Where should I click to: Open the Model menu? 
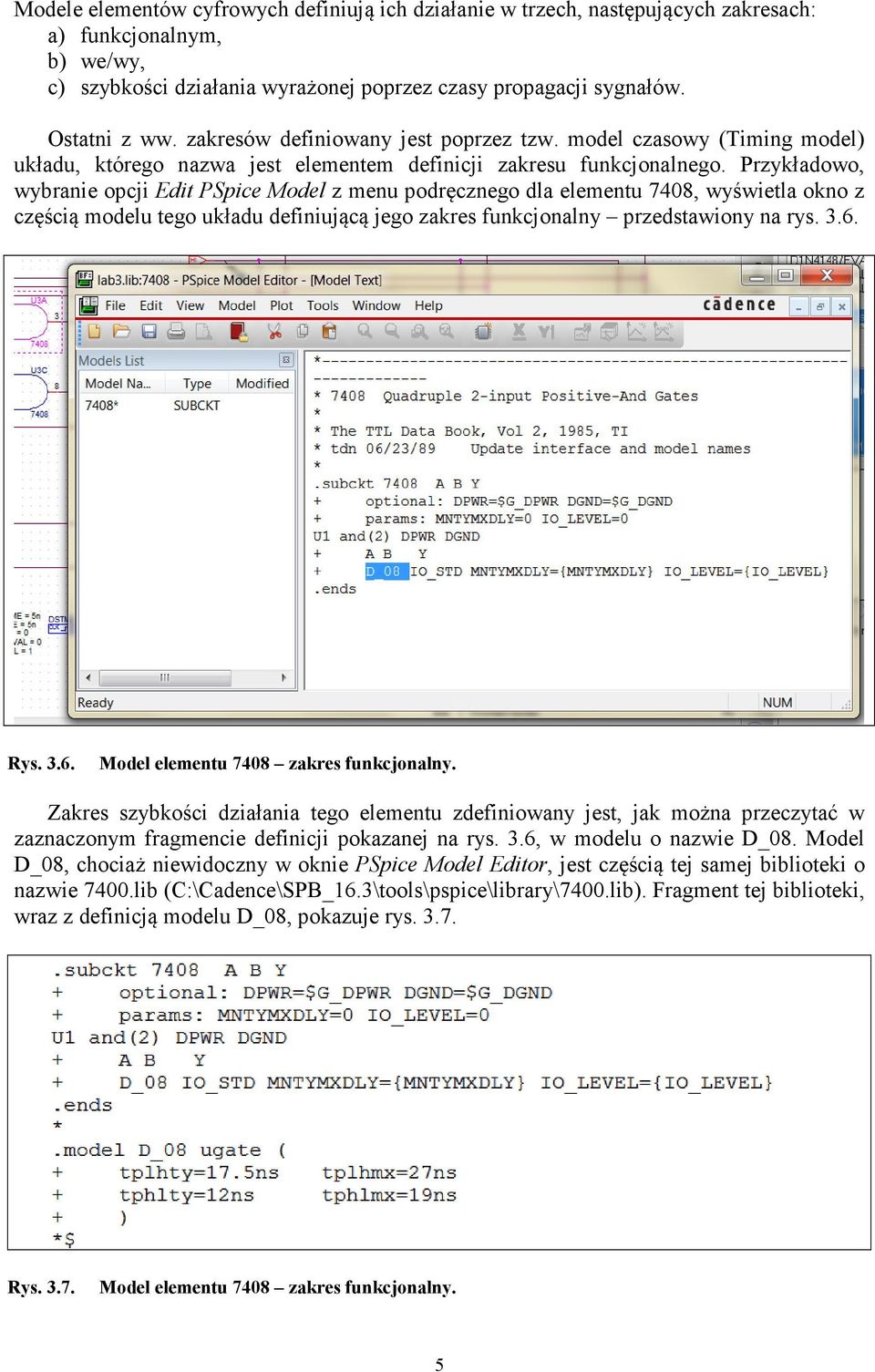(x=237, y=305)
